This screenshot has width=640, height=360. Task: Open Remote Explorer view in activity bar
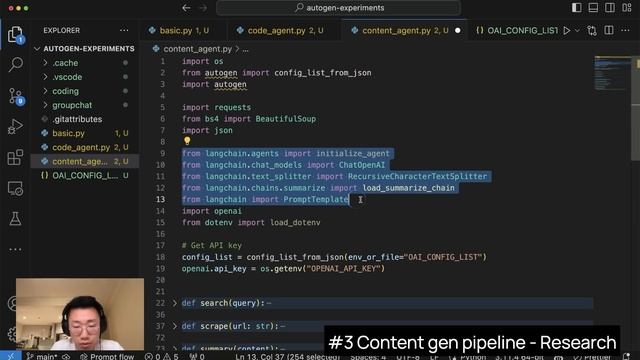tap(16, 189)
